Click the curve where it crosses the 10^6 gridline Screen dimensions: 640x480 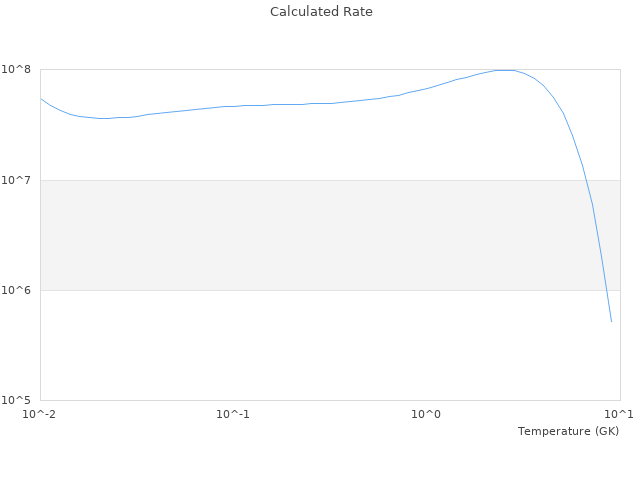(x=606, y=290)
